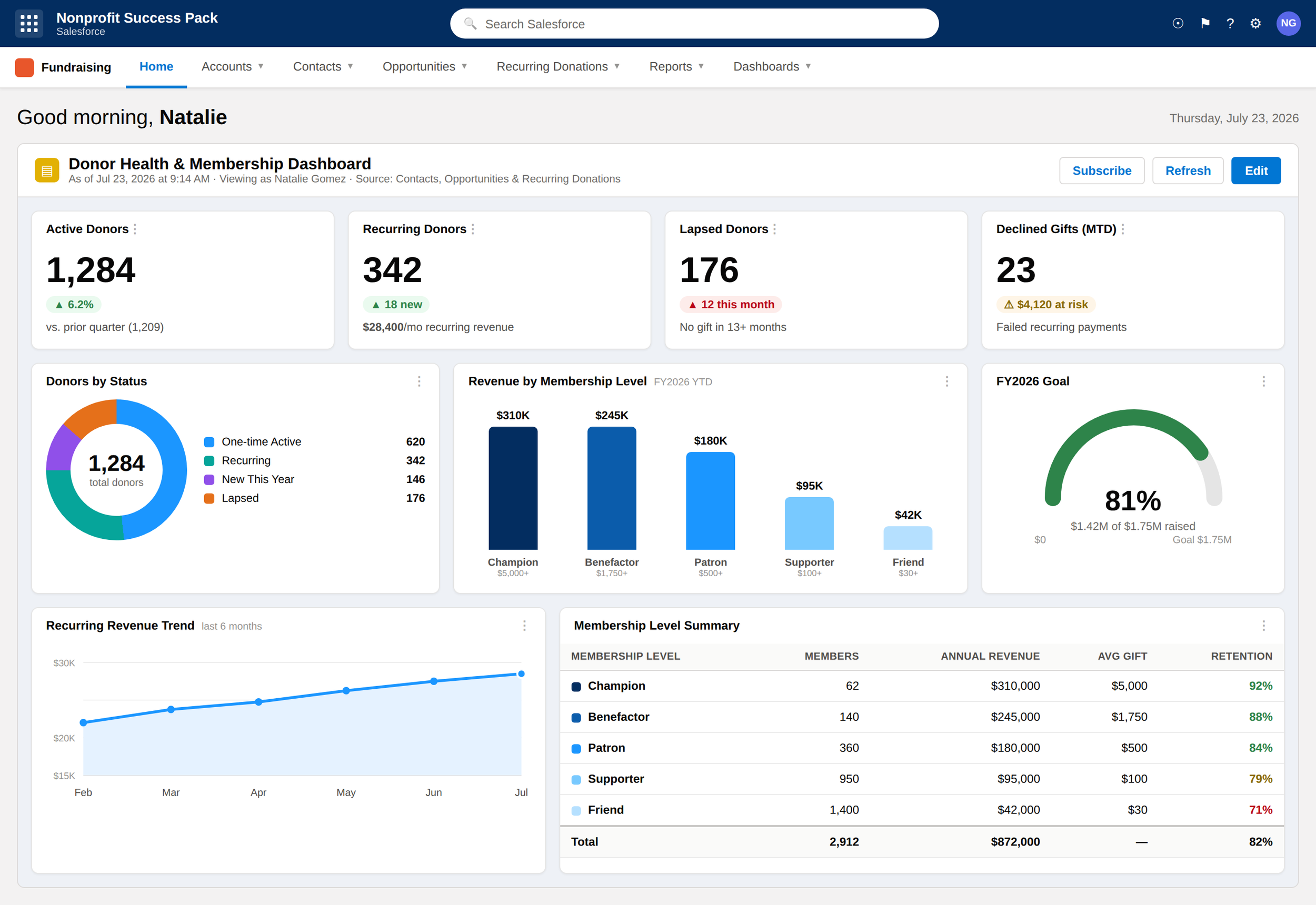Expand the Opportunities tab dropdown arrow

pyautogui.click(x=465, y=66)
